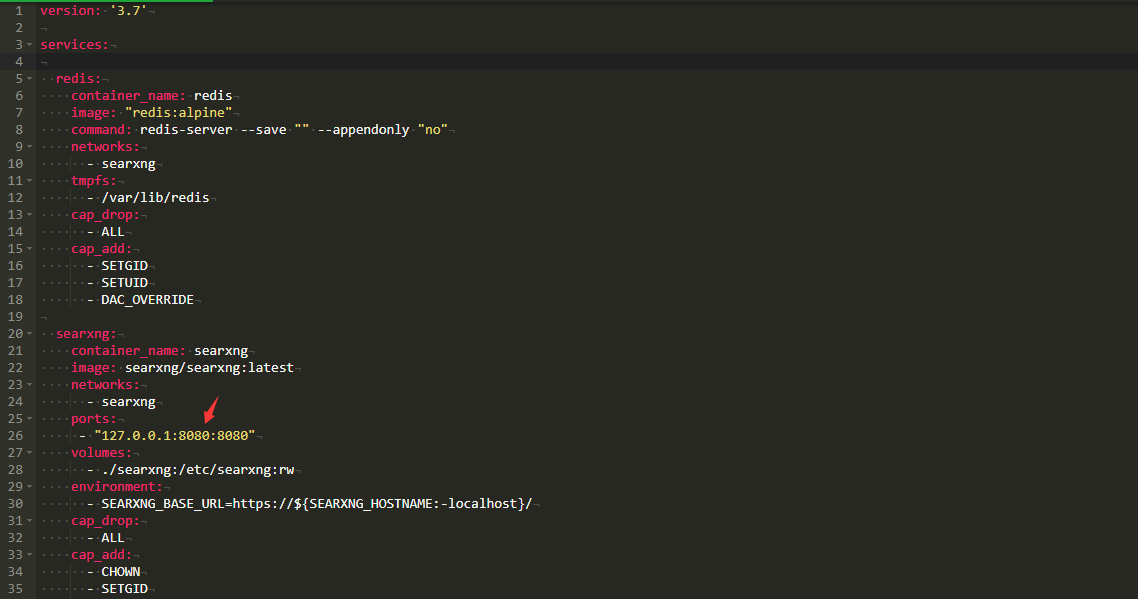This screenshot has width=1138, height=599.
Task: Click the 'DAC_OVERRIDE' capability entry
Action: [x=147, y=300]
